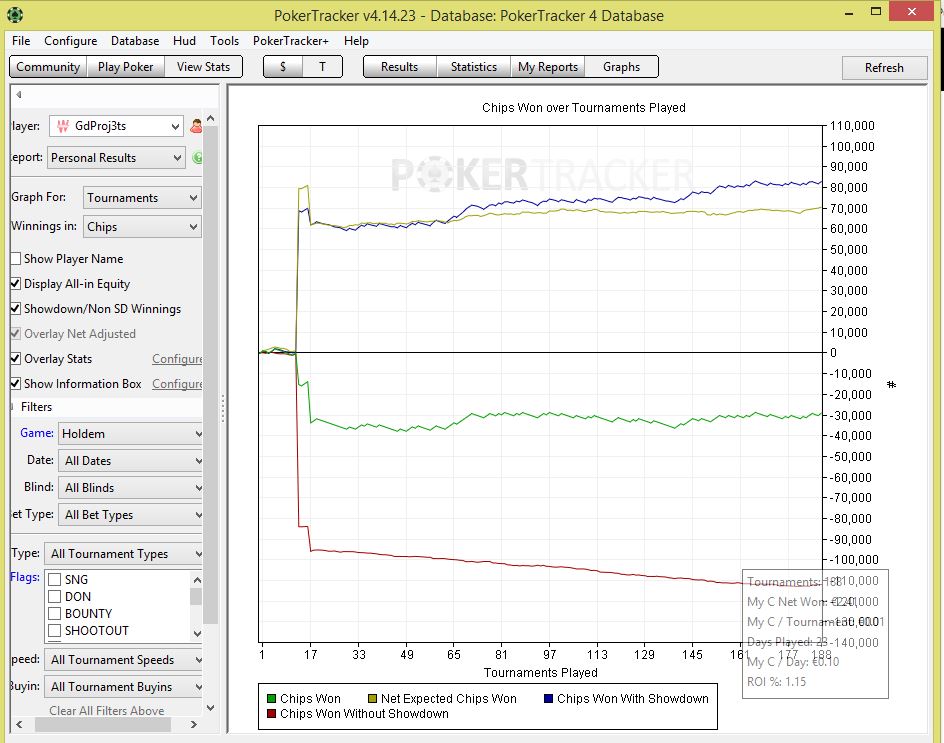
Task: Click the player avatar icon next to GdProj3ts
Action: (196, 126)
